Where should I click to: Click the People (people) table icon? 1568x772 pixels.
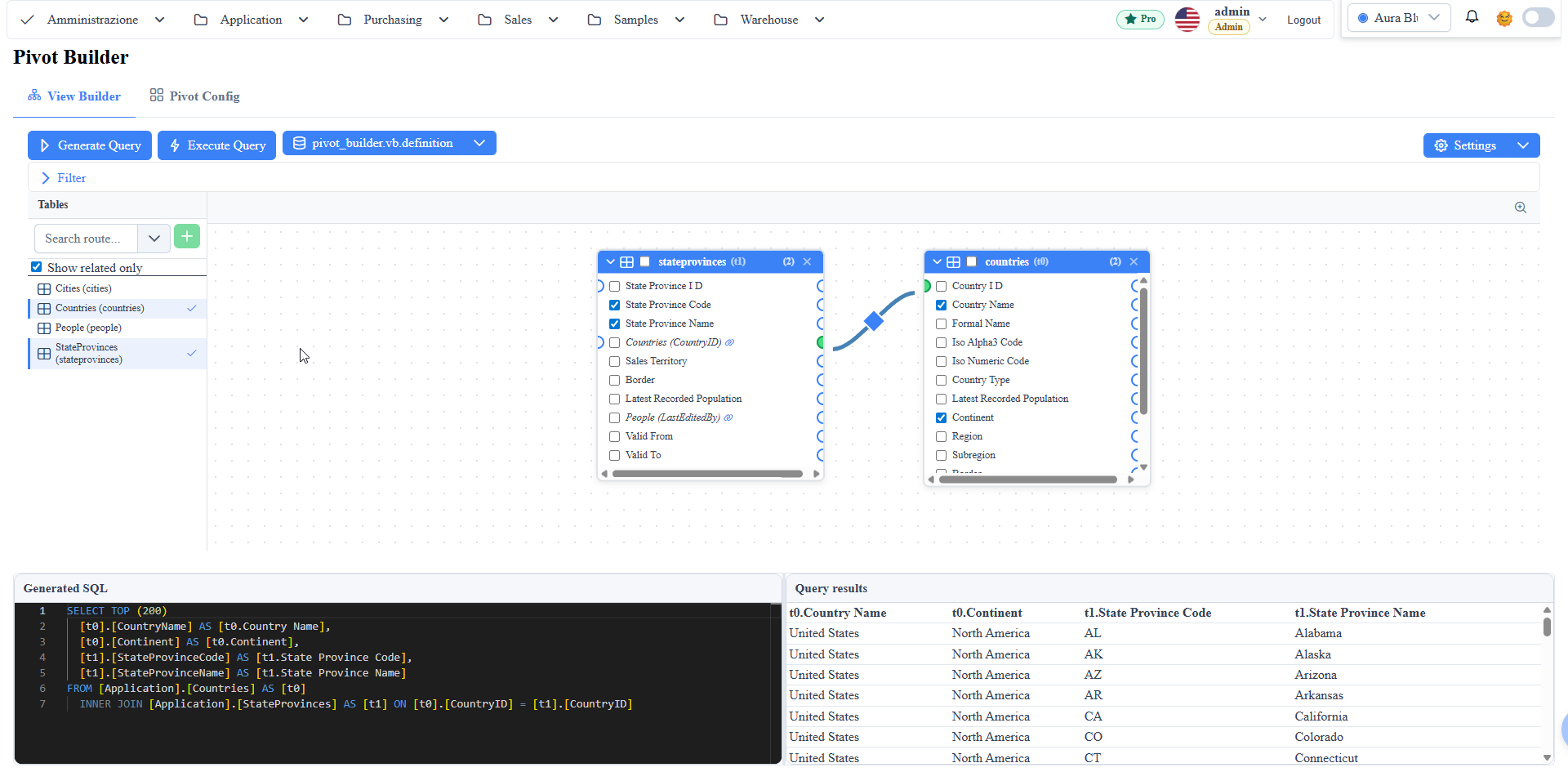44,328
